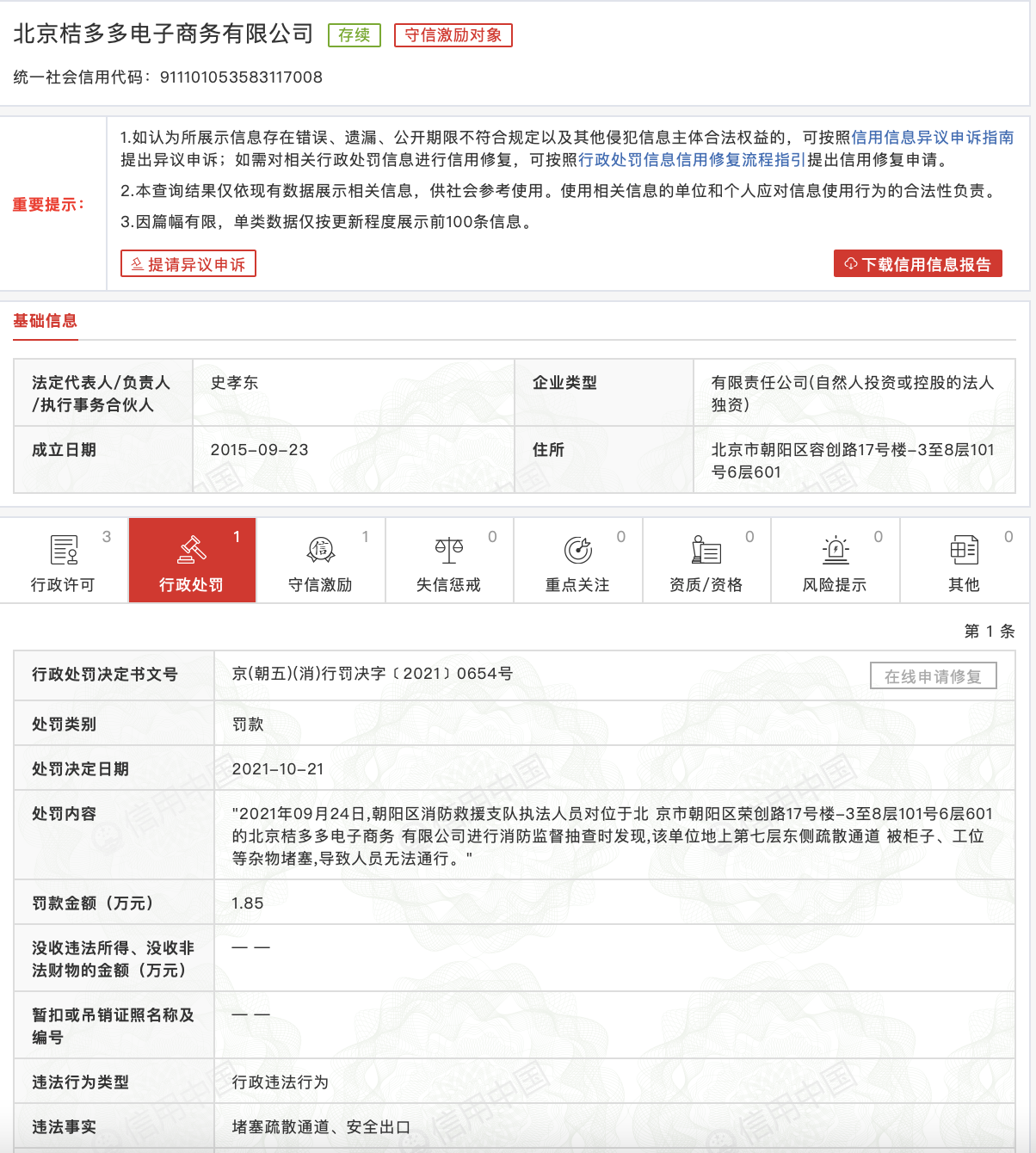Viewport: 1036px width, 1153px height.
Task: Select the 基础信息 section tab
Action: click(x=46, y=321)
